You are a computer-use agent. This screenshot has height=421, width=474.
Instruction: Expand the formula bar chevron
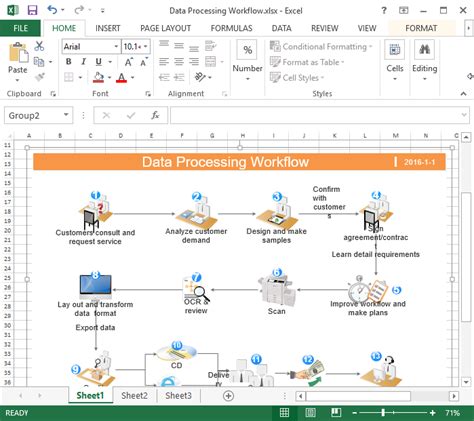464,115
